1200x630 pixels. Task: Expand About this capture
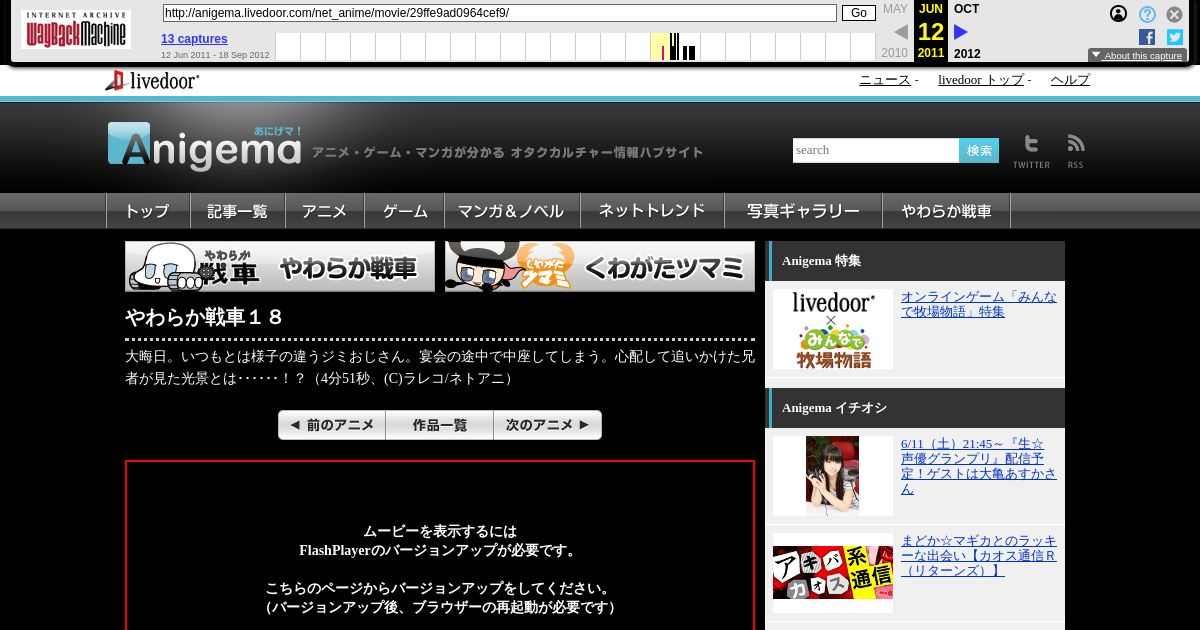[x=1137, y=55]
